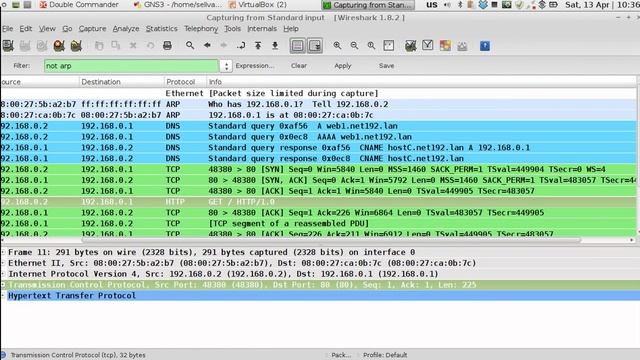Select DNS query 0xaf56 A web1.net192.lan
Image resolution: width=640 pixels, height=360 pixels.
click(318, 126)
